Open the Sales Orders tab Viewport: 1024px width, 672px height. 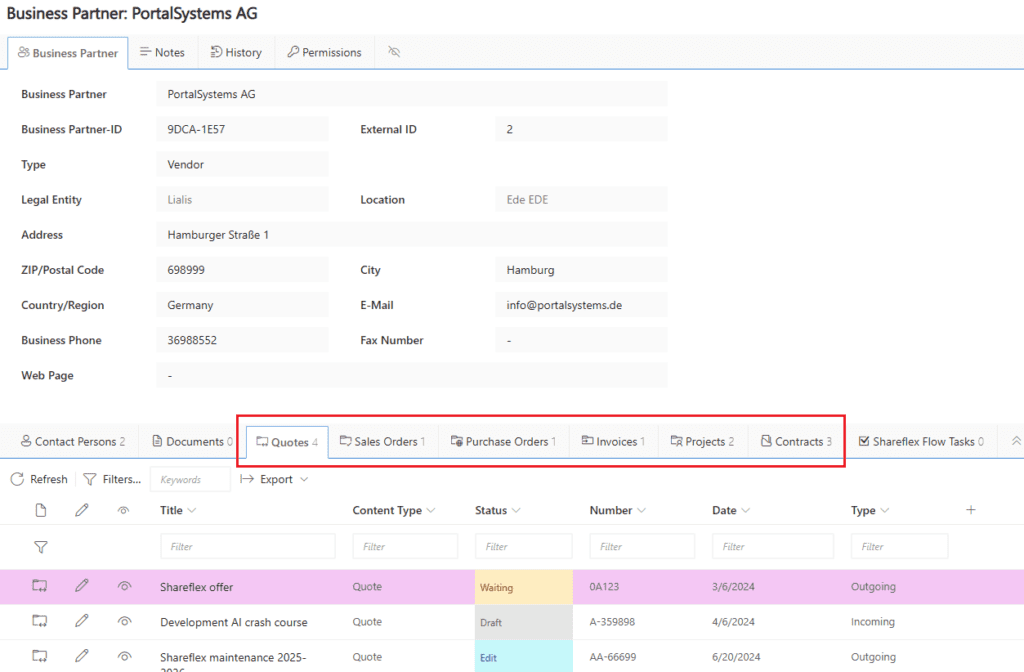[383, 441]
